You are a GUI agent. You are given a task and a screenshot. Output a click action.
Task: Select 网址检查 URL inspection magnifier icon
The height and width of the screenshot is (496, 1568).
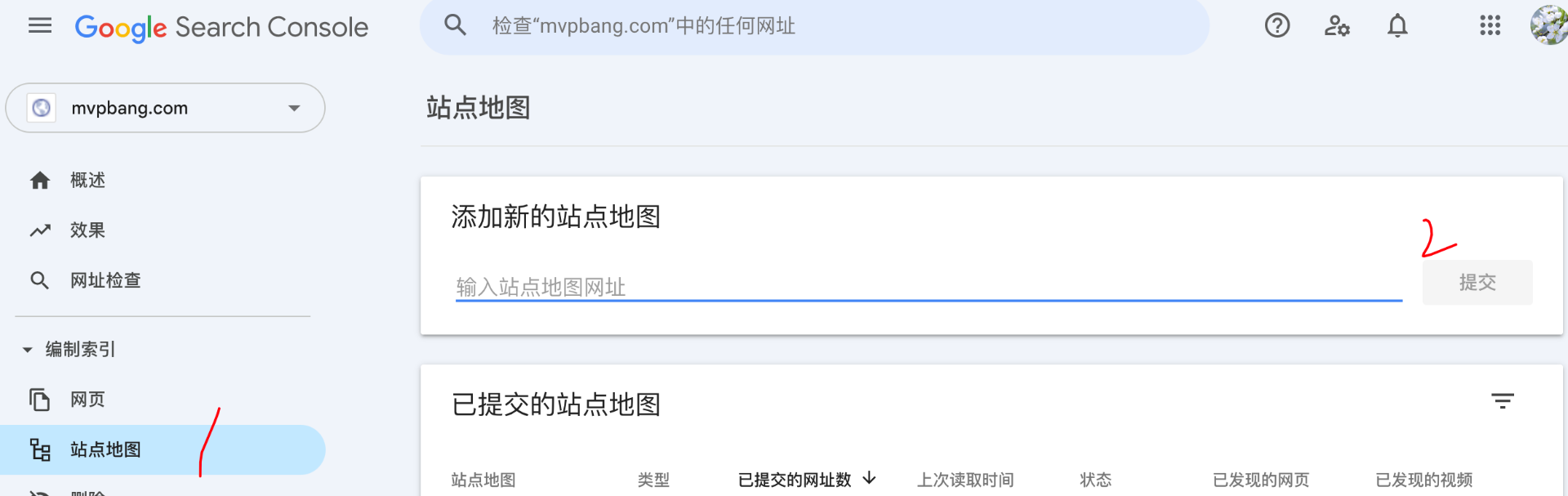40,279
